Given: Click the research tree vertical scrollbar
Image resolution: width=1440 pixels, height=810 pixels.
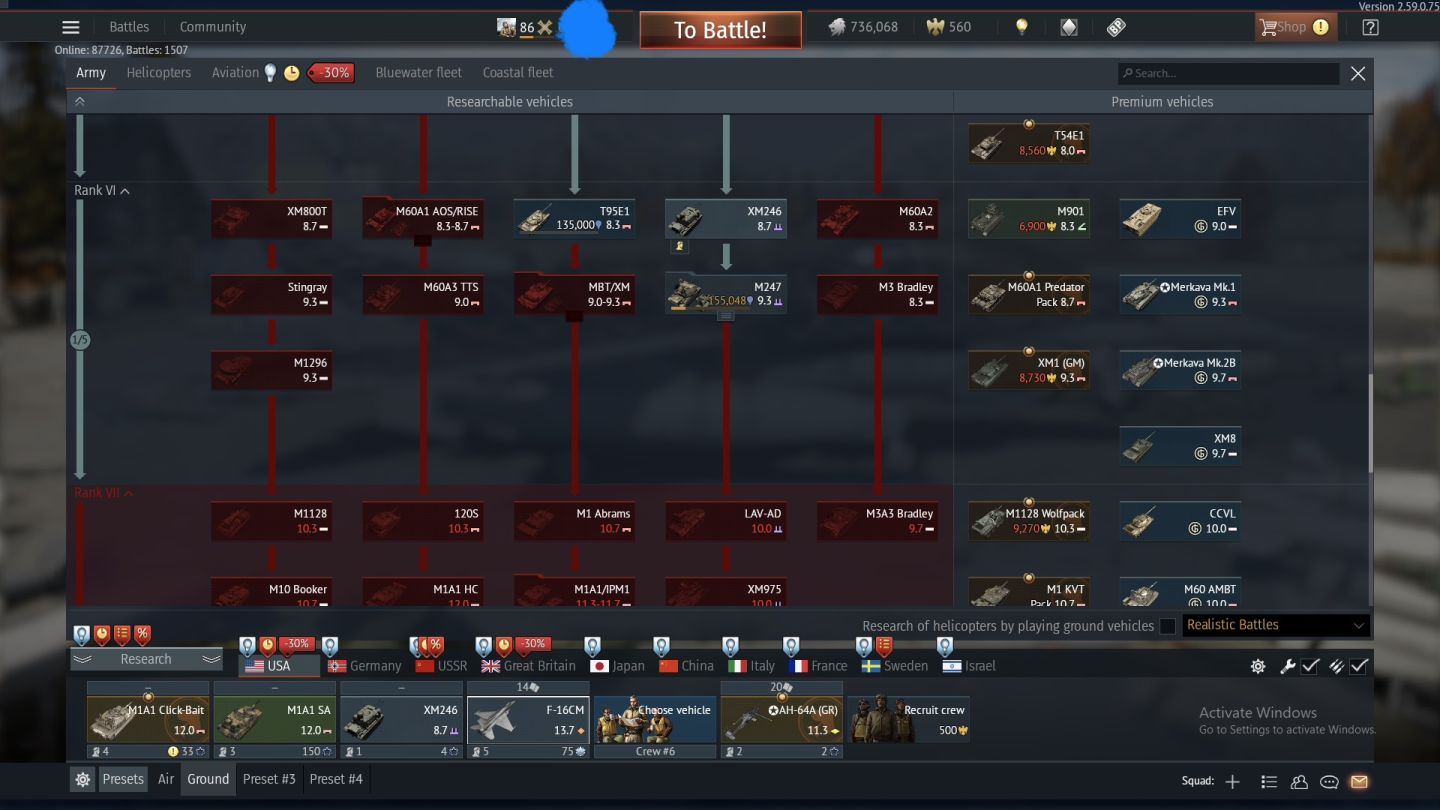Looking at the screenshot, I should [x=1370, y=424].
